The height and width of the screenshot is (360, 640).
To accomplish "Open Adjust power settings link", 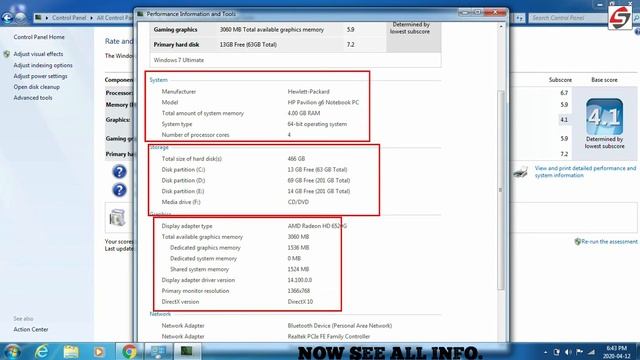I will [x=40, y=76].
